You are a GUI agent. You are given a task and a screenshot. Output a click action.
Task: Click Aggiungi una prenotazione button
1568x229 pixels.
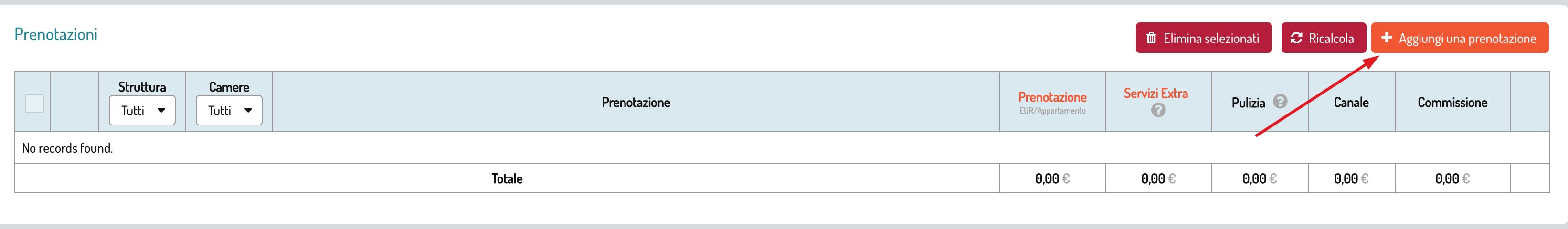pyautogui.click(x=1460, y=38)
